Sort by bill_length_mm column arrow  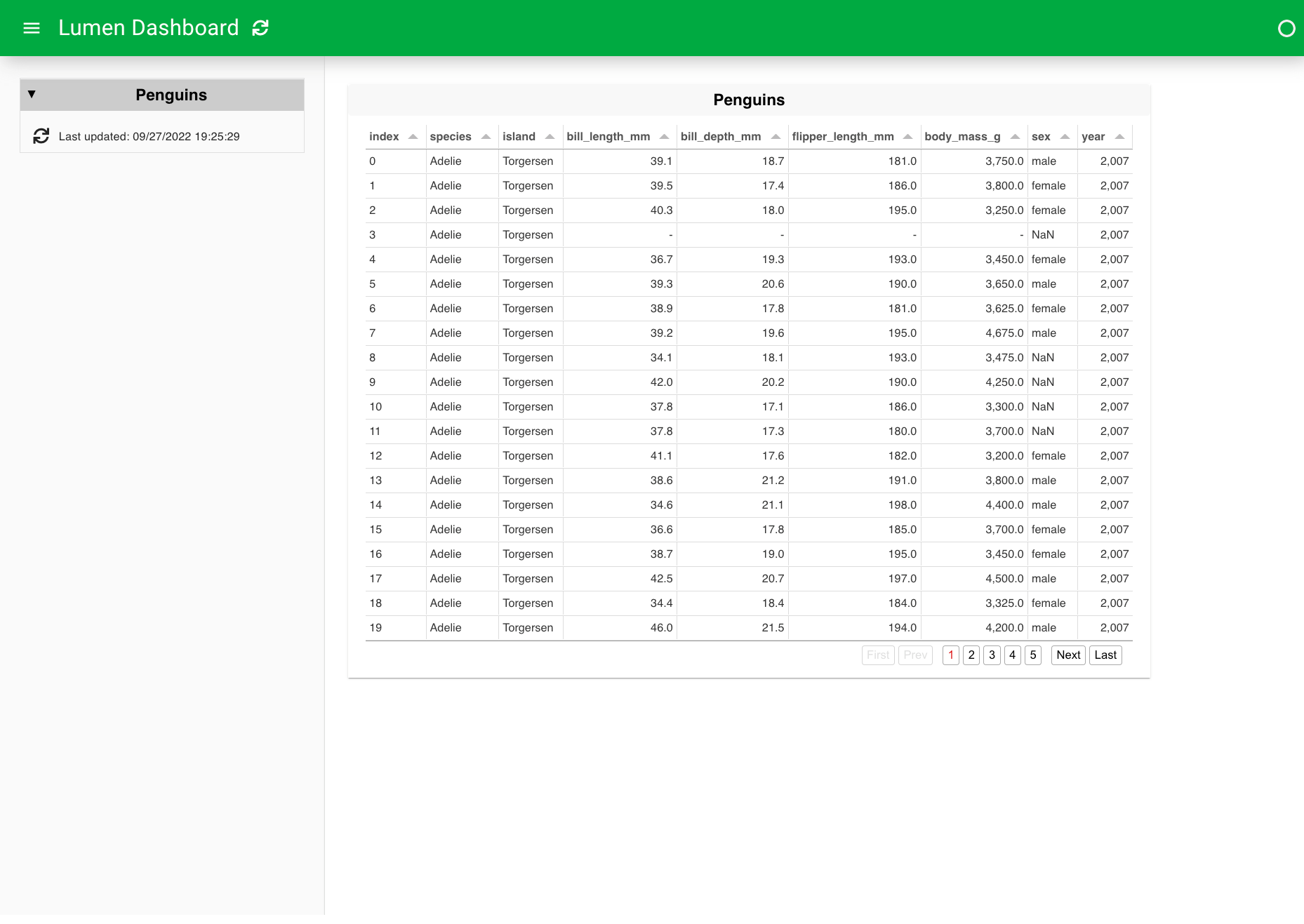[664, 137]
